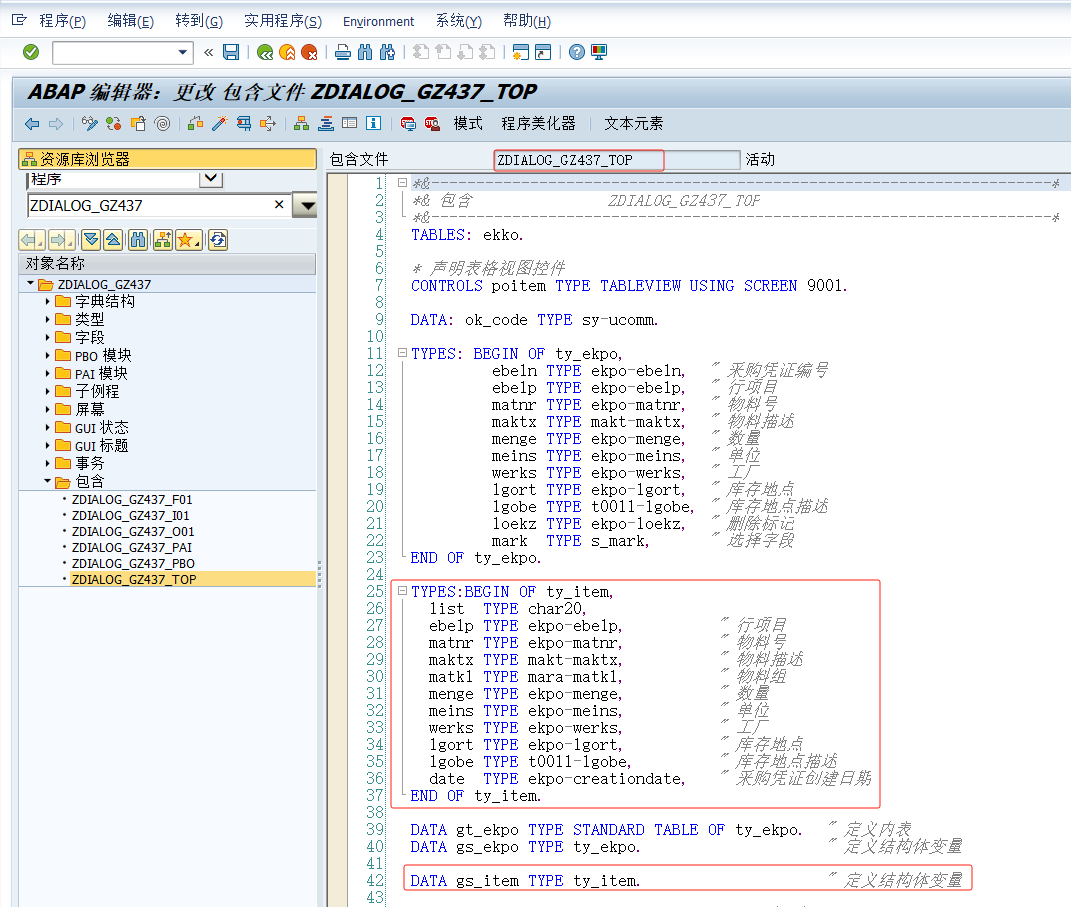Collapse the command field with the double chevron

point(208,52)
